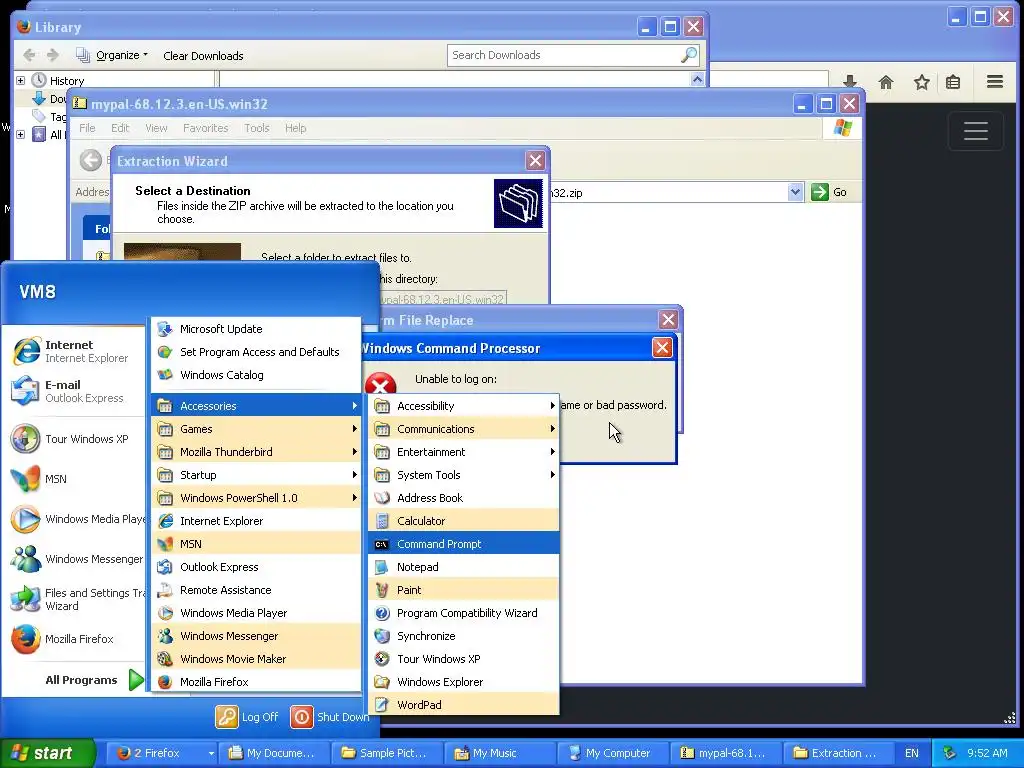Launch Windows Movie Maker

pos(256,659)
